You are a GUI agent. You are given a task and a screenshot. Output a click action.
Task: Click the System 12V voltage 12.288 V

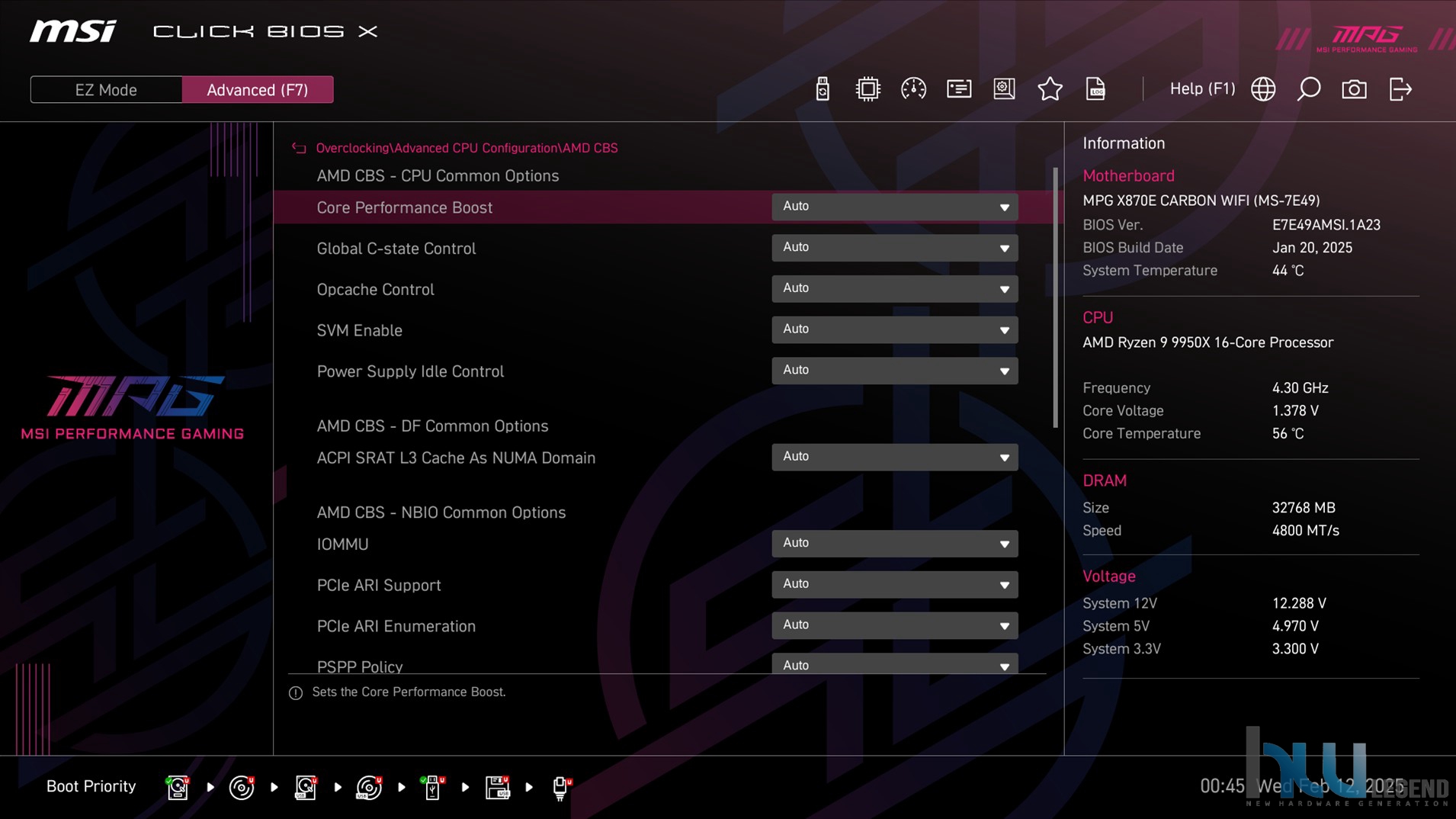[x=1299, y=603]
